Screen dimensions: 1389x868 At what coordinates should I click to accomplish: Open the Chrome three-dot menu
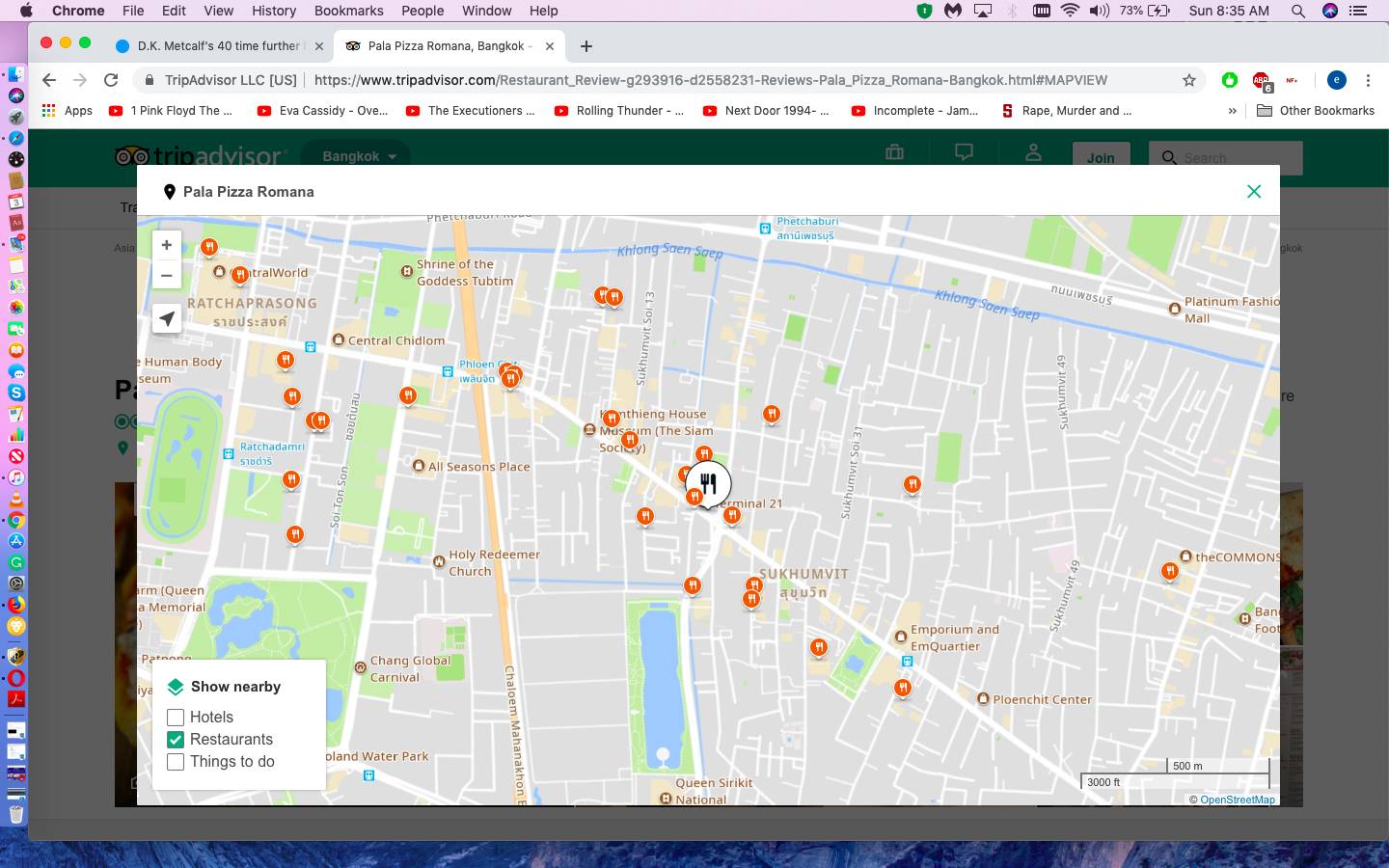[1368, 80]
